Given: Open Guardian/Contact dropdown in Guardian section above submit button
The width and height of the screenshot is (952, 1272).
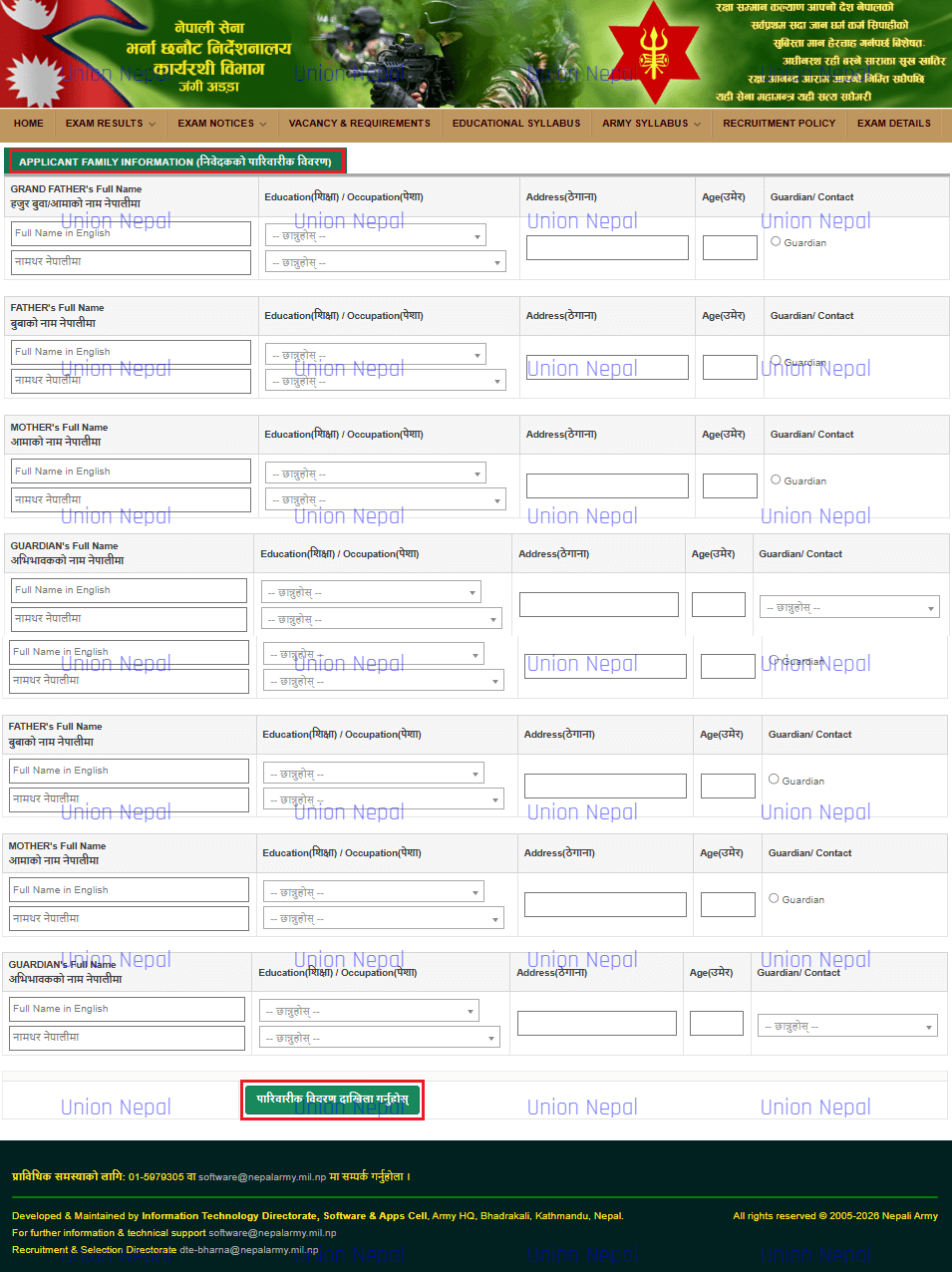Looking at the screenshot, I should click(x=847, y=1026).
